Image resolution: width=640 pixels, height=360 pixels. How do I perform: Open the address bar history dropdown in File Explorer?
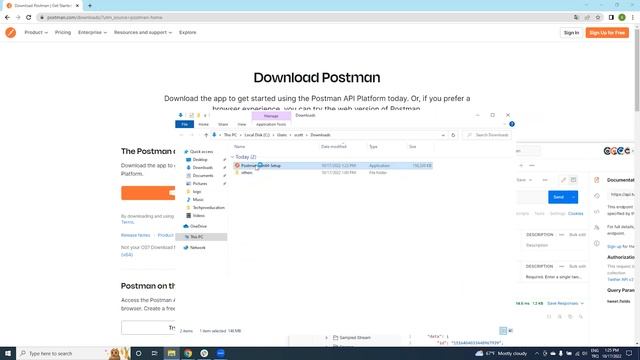tap(443, 135)
